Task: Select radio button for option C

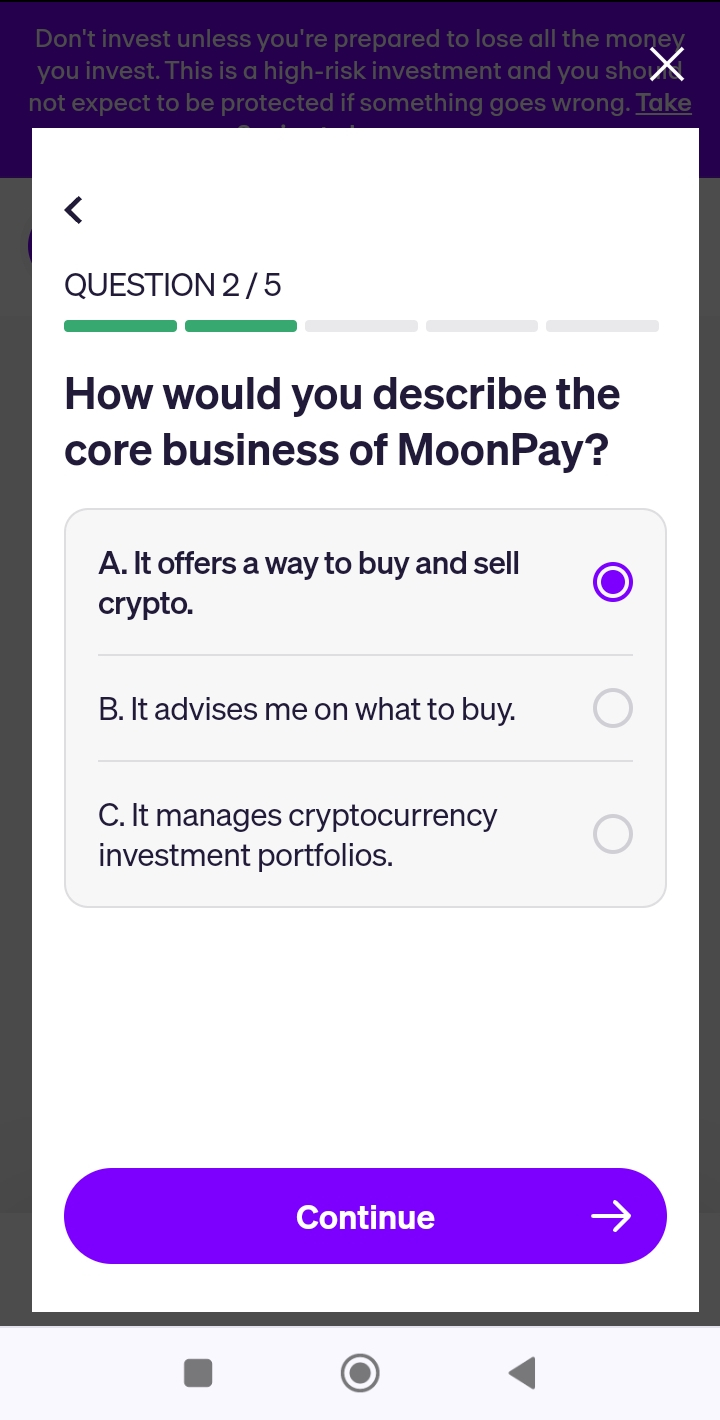Action: (x=613, y=834)
